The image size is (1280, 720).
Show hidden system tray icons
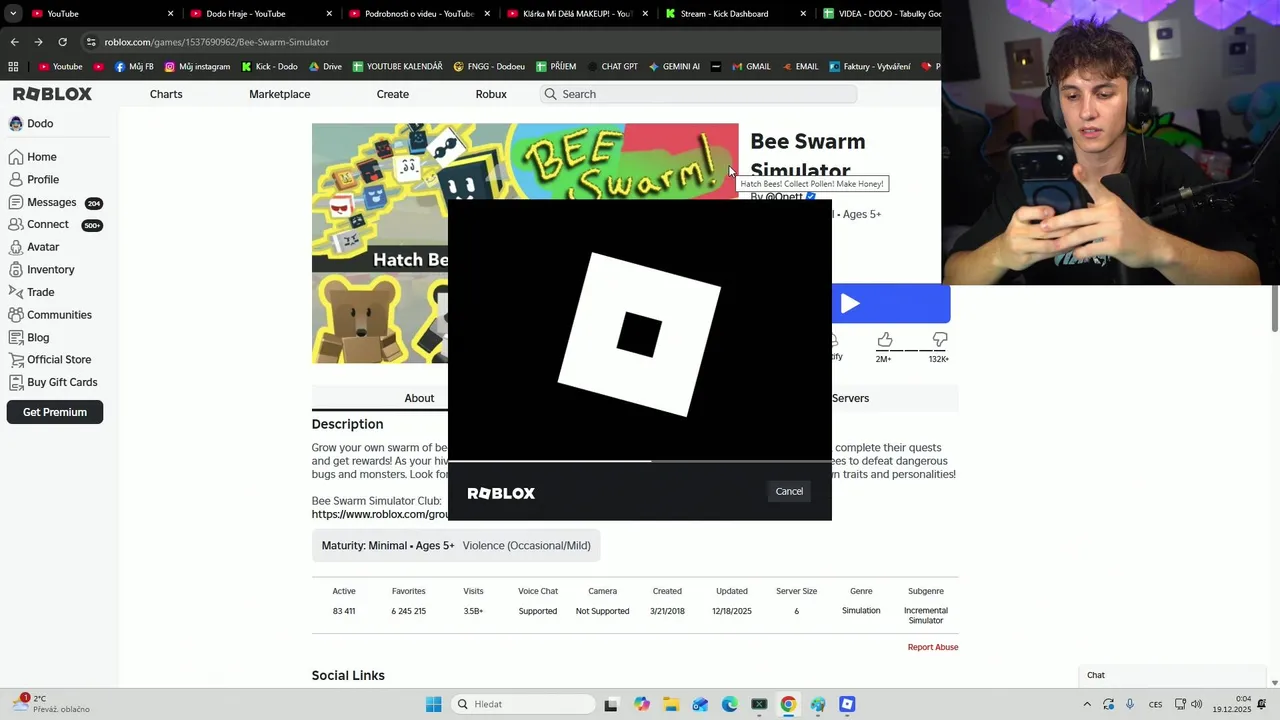[x=1087, y=704]
